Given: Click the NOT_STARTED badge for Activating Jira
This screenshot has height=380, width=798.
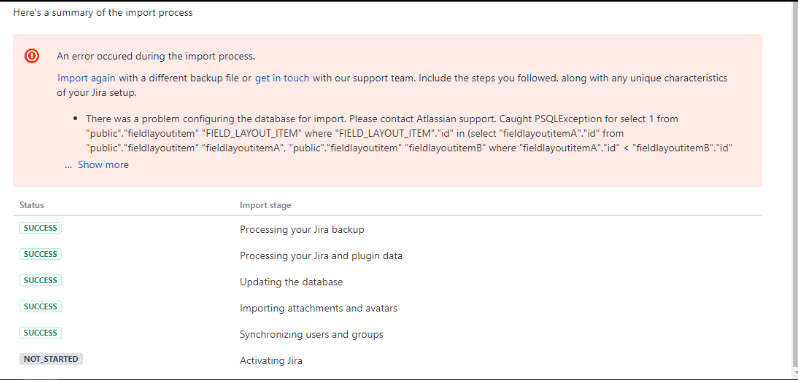Looking at the screenshot, I should 51,359.
